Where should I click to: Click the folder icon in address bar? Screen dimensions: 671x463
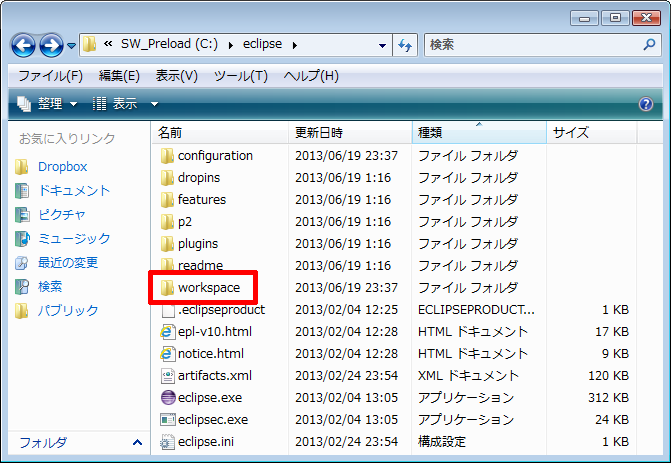[89, 44]
